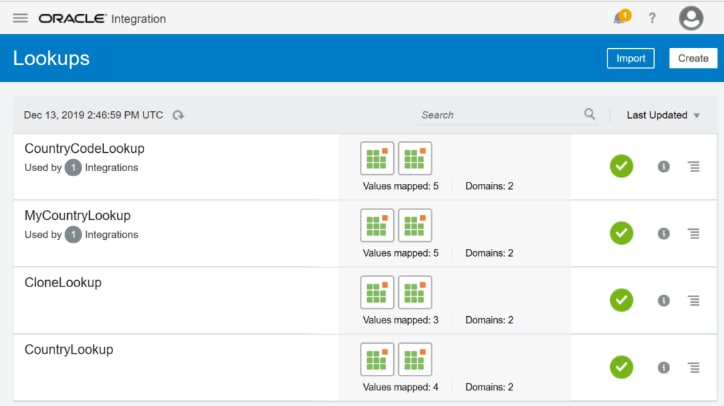Show info details for CountryCodeLookup
Viewport: 724px width, 406px height.
[663, 166]
